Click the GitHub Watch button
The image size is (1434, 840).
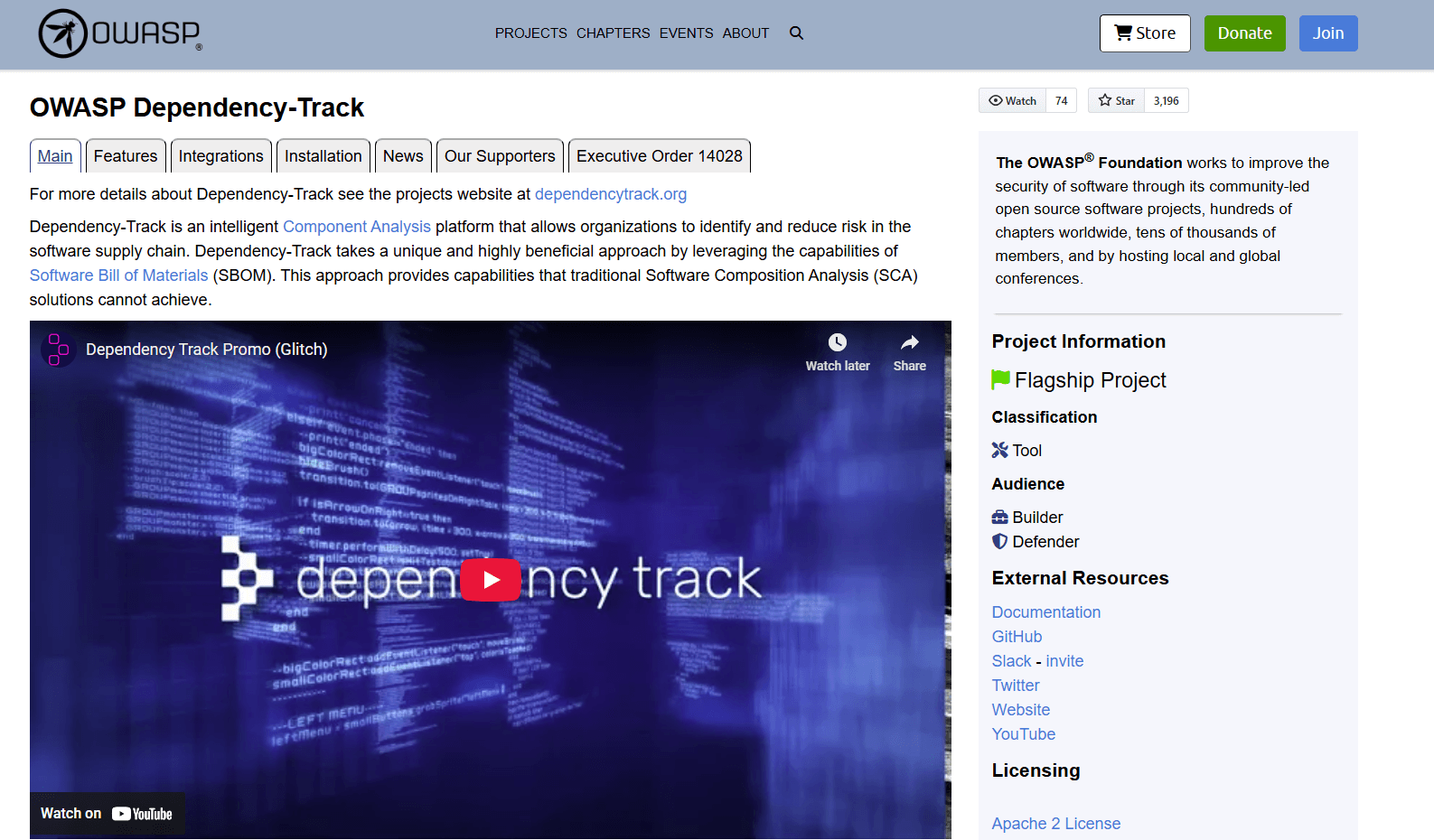click(x=1012, y=100)
